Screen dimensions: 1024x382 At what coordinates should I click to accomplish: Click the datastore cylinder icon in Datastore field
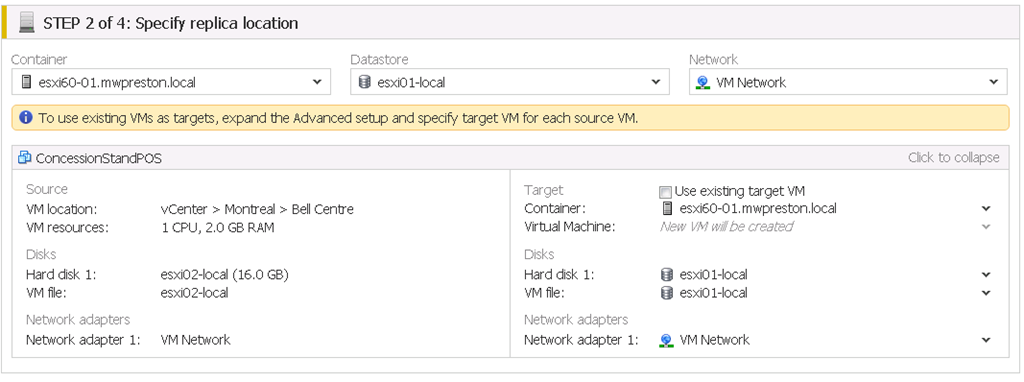(365, 82)
